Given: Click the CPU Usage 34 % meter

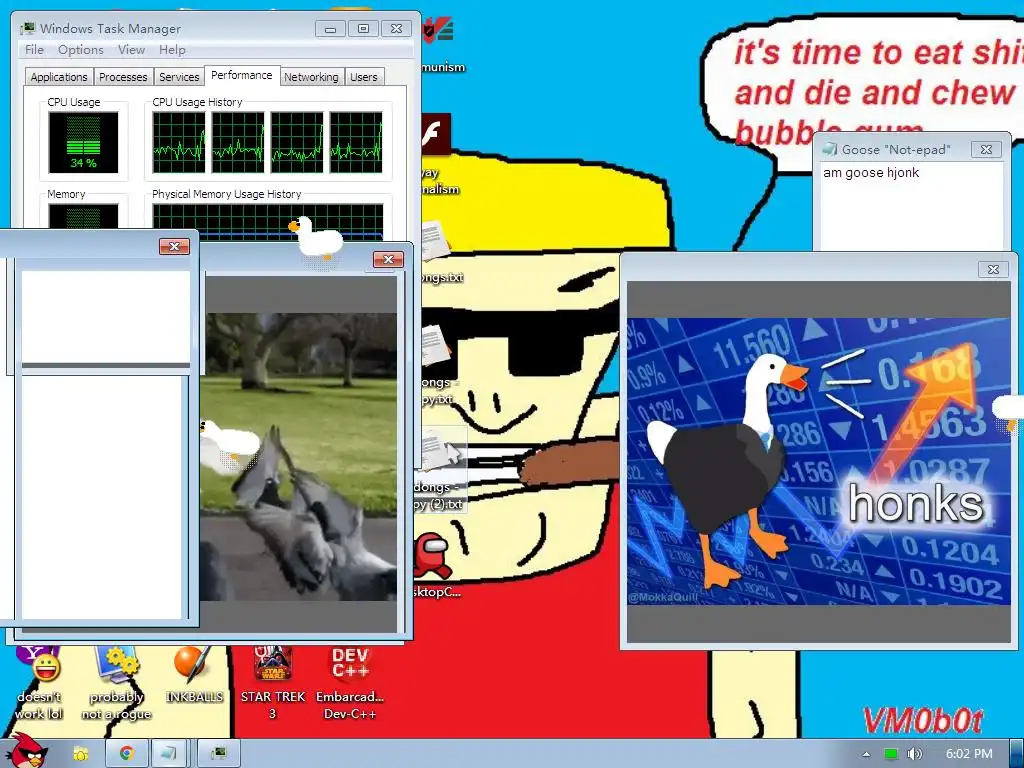Looking at the screenshot, I should point(83,142).
